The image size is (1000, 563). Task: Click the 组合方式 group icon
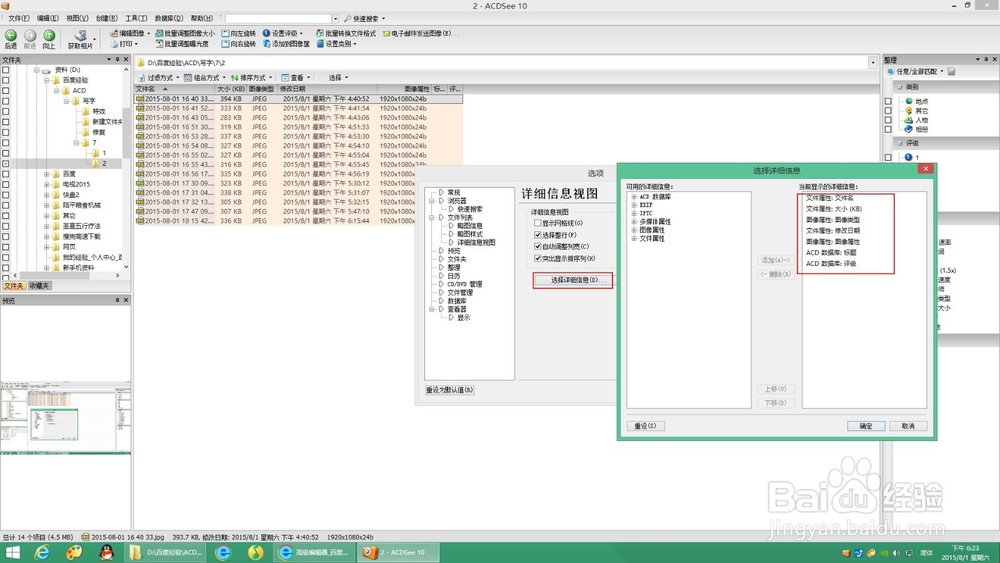tap(188, 78)
